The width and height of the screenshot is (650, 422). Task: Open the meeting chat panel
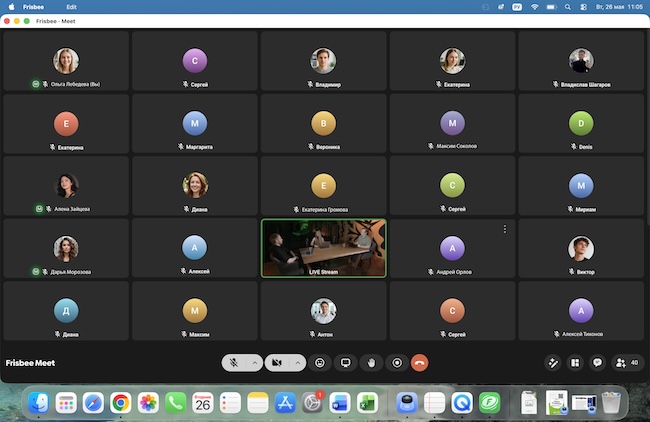pyautogui.click(x=597, y=363)
